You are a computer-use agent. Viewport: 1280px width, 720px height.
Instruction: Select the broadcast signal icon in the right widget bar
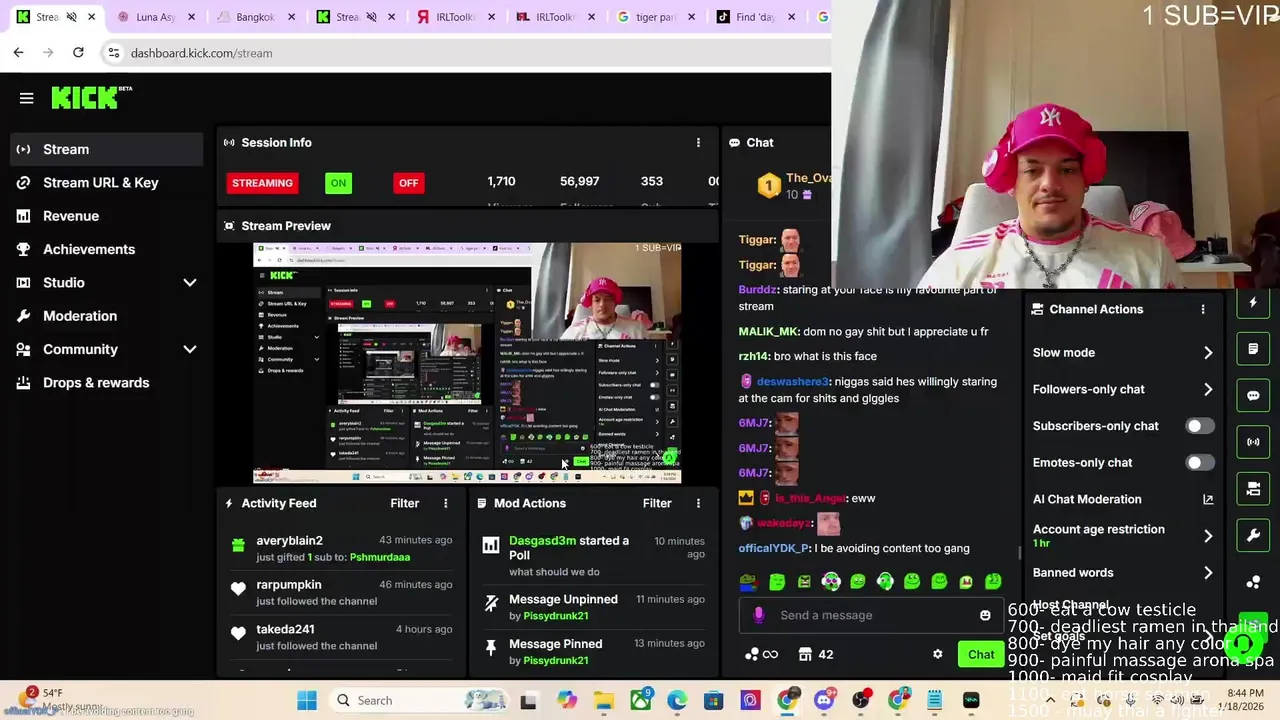1253,442
